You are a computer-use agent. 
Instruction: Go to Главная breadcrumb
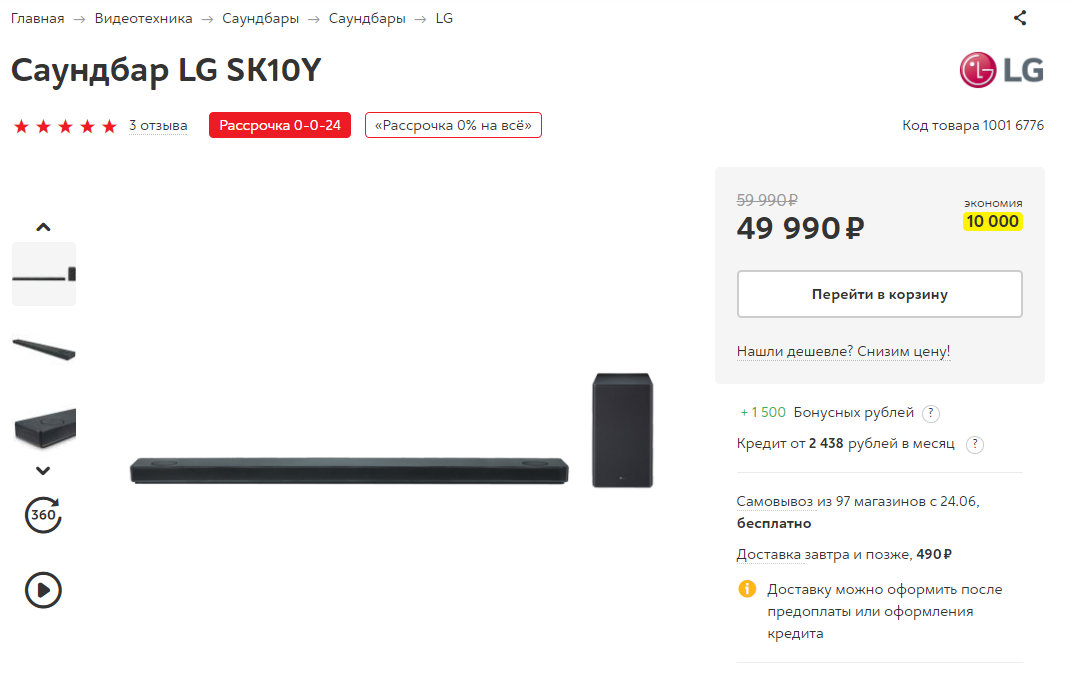tap(38, 19)
